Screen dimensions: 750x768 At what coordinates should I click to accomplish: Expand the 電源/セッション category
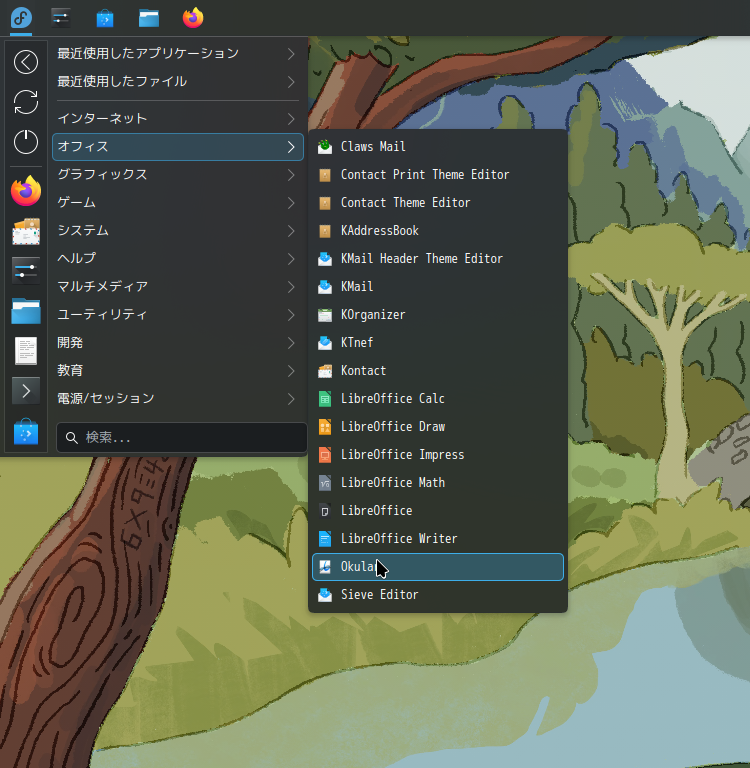[x=177, y=398]
